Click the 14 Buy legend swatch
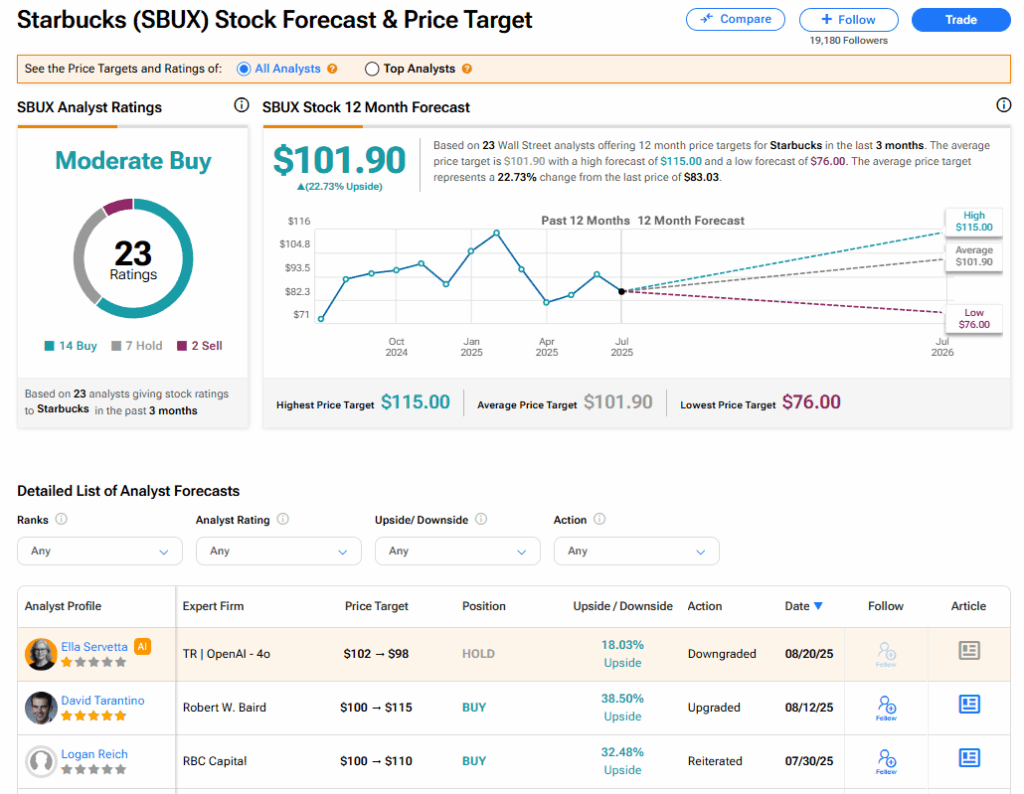Image resolution: width=1024 pixels, height=794 pixels. tap(49, 346)
